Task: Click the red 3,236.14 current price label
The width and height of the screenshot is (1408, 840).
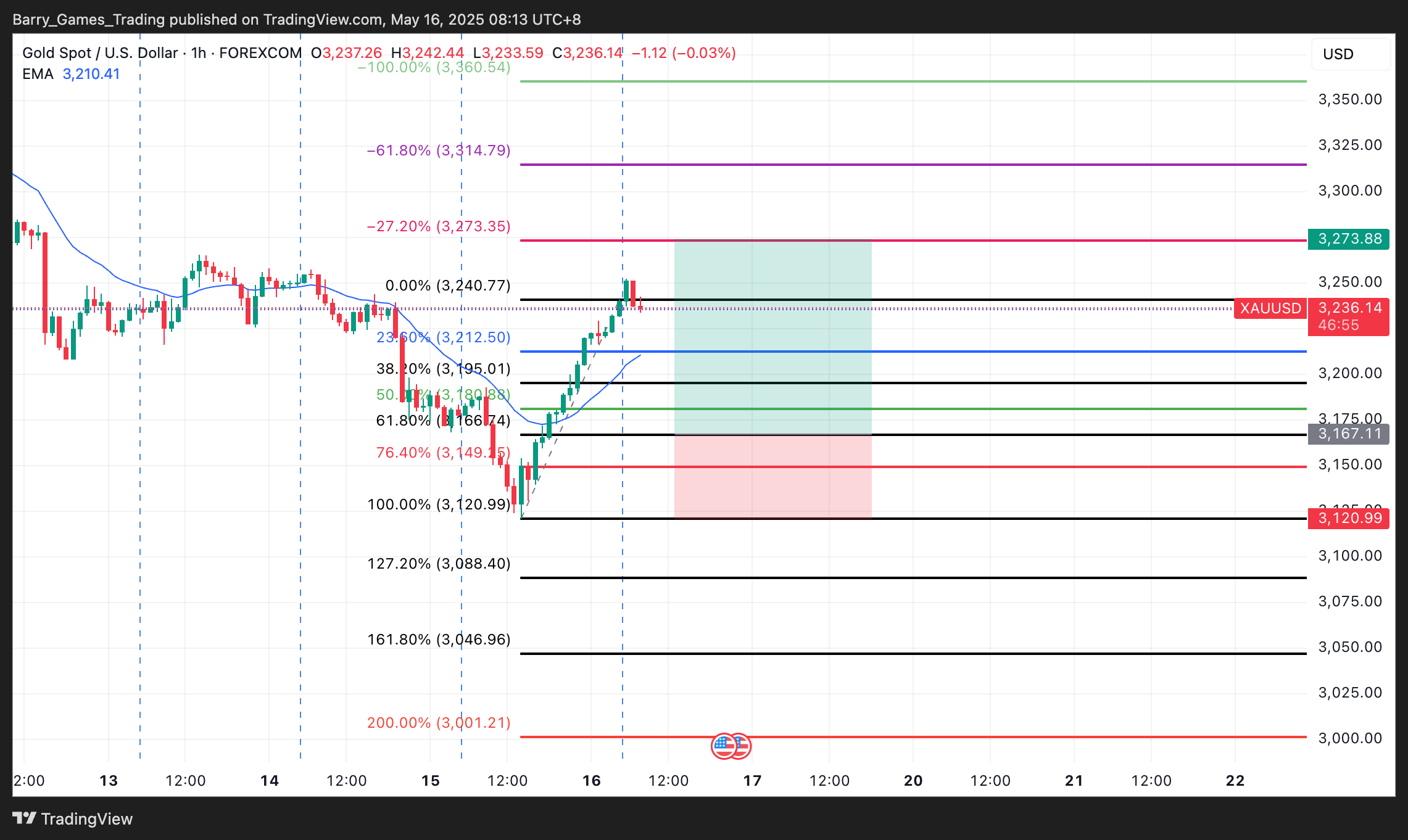Action: [1348, 308]
